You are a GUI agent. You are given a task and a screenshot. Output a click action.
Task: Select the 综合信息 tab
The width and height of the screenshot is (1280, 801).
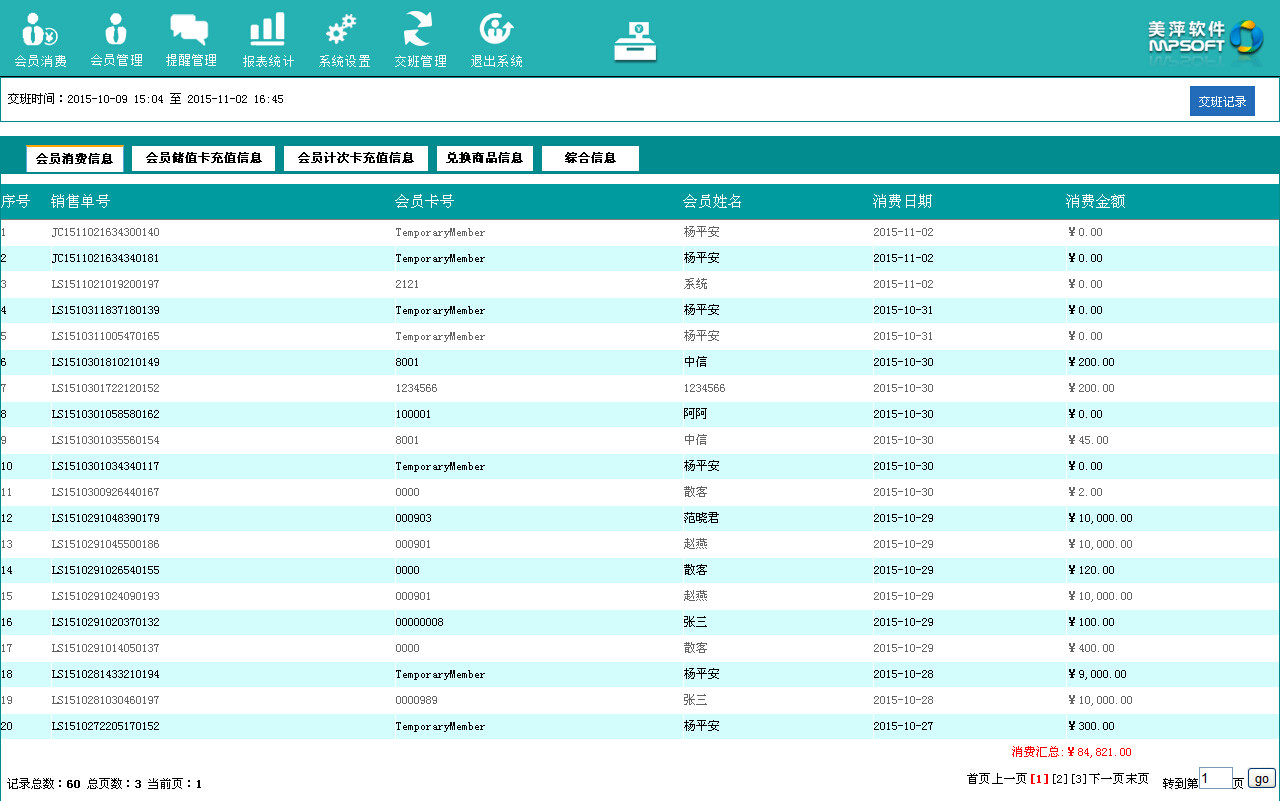pos(590,158)
